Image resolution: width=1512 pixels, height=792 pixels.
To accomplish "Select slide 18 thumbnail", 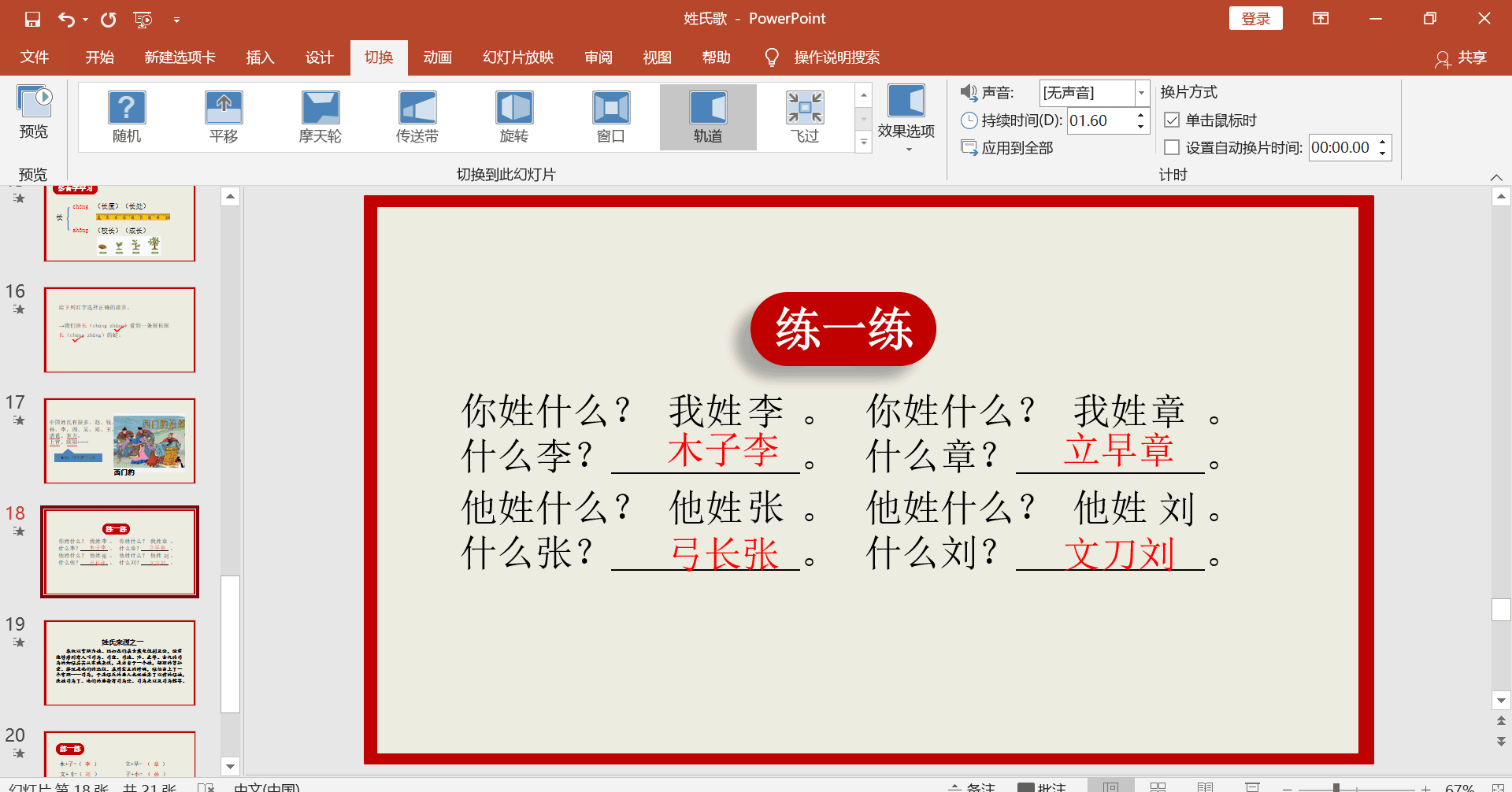I will [x=120, y=552].
